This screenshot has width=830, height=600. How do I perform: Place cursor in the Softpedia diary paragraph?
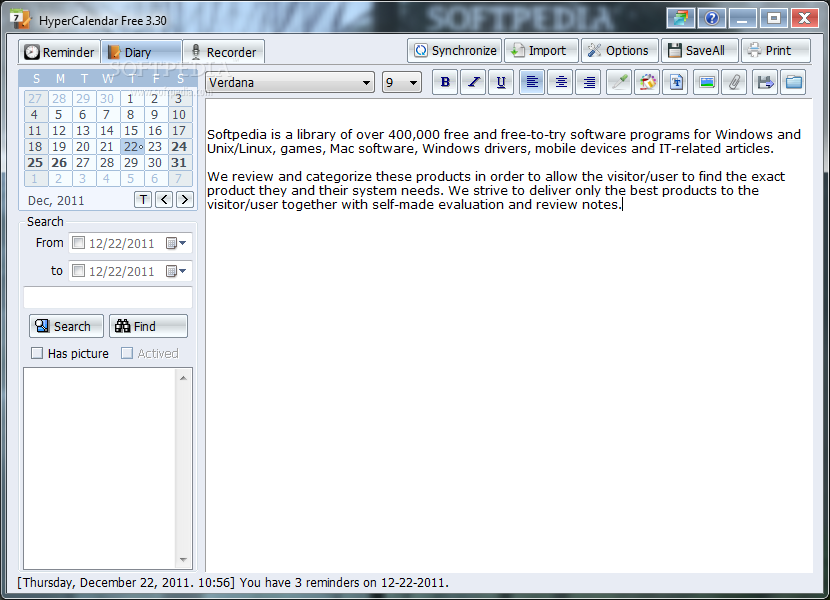click(x=503, y=141)
